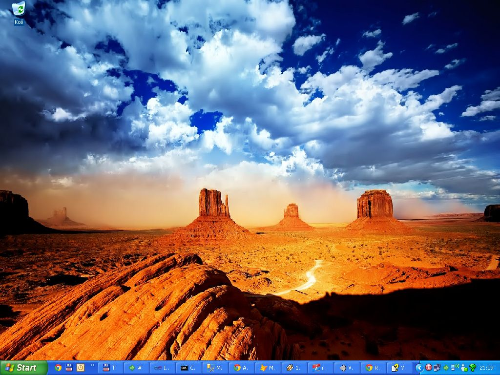Open the Start menu
Image resolution: width=500 pixels, height=375 pixels.
point(23,368)
